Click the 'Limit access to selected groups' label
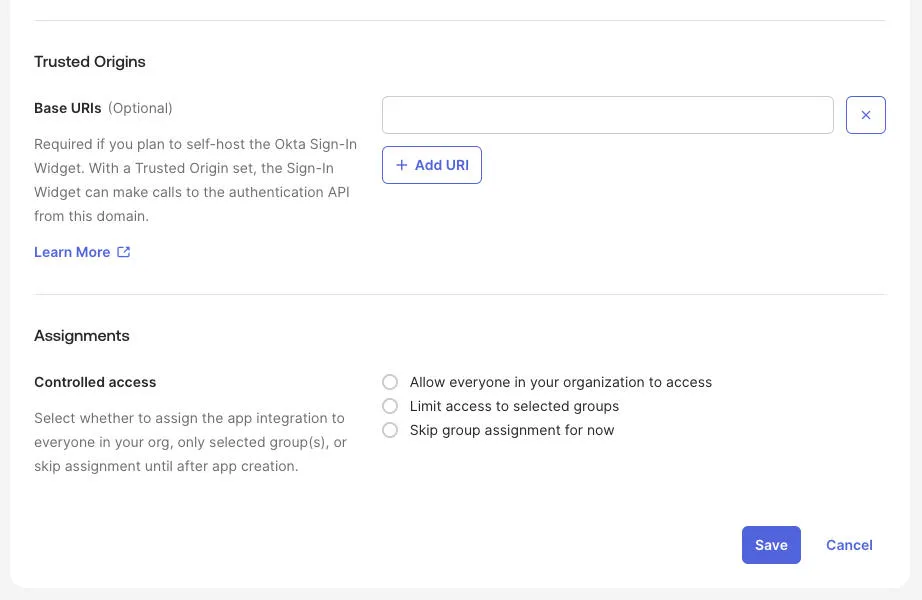Image resolution: width=922 pixels, height=600 pixels. (514, 406)
